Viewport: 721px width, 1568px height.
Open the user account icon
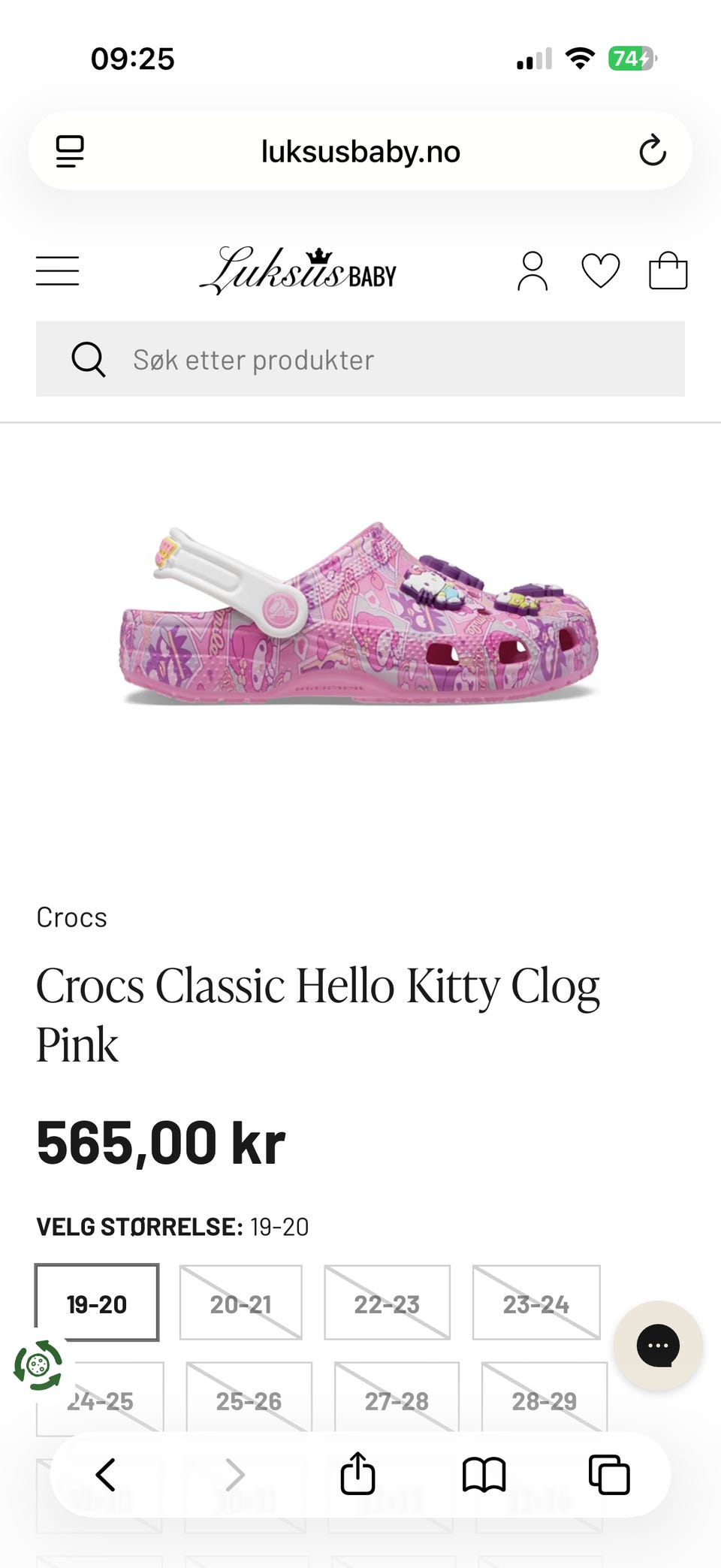532,270
